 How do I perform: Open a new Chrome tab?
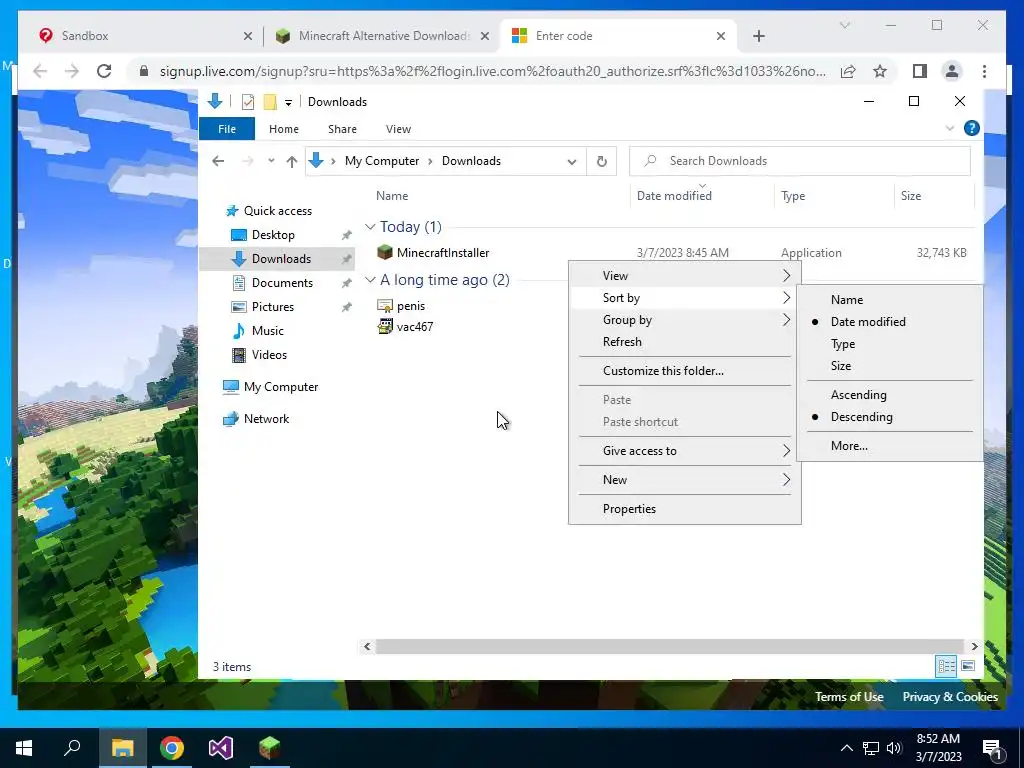(x=758, y=37)
